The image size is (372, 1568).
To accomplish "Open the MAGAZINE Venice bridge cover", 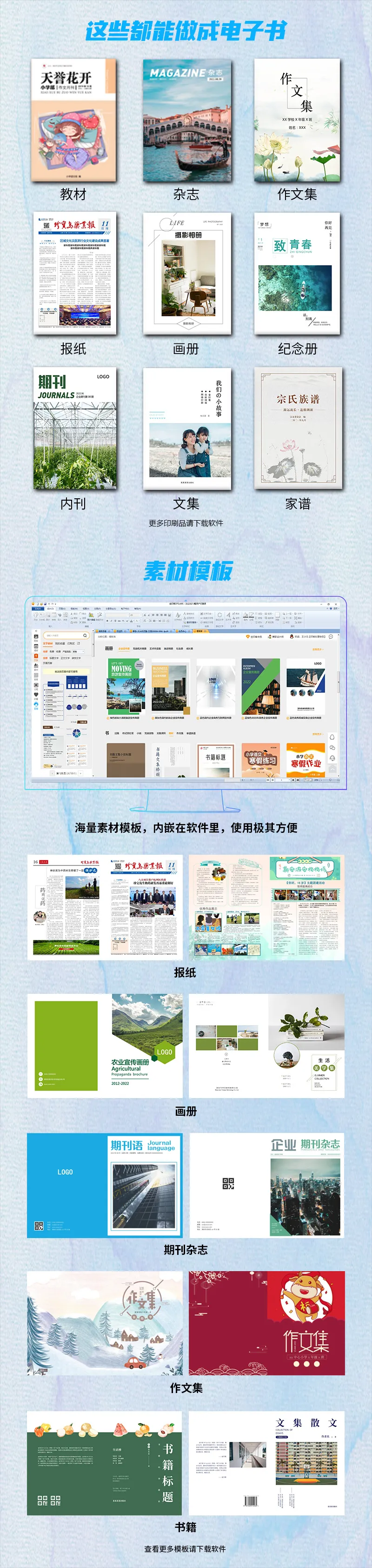I will (x=186, y=120).
